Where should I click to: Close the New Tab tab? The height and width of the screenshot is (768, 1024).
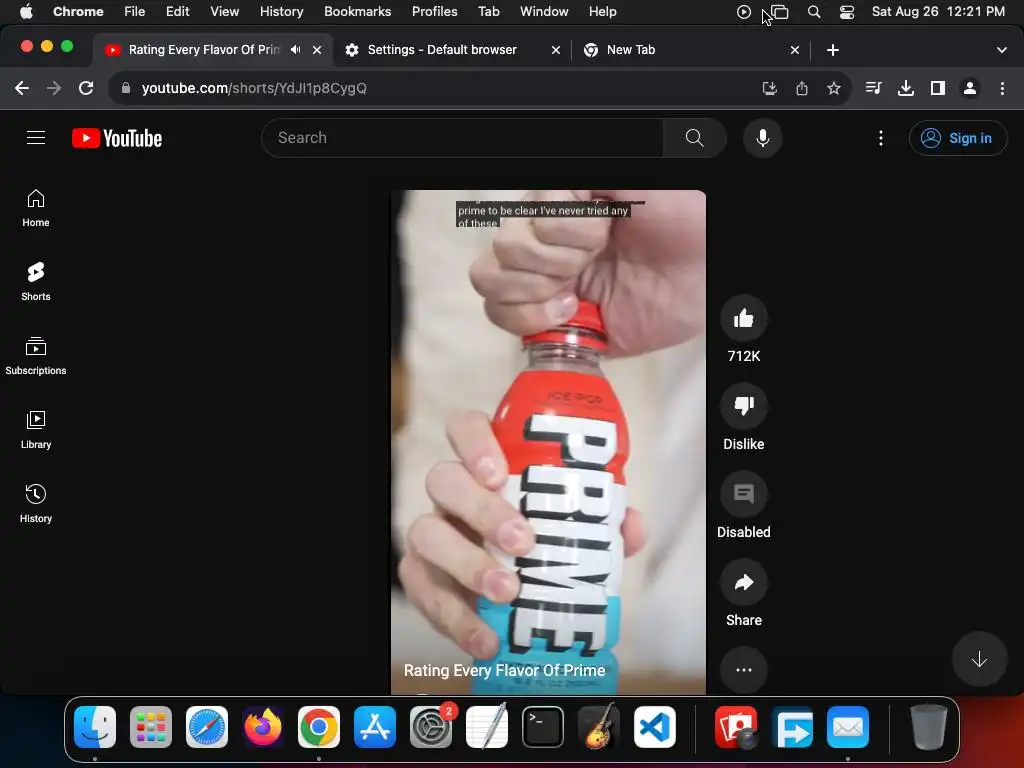pyautogui.click(x=795, y=50)
